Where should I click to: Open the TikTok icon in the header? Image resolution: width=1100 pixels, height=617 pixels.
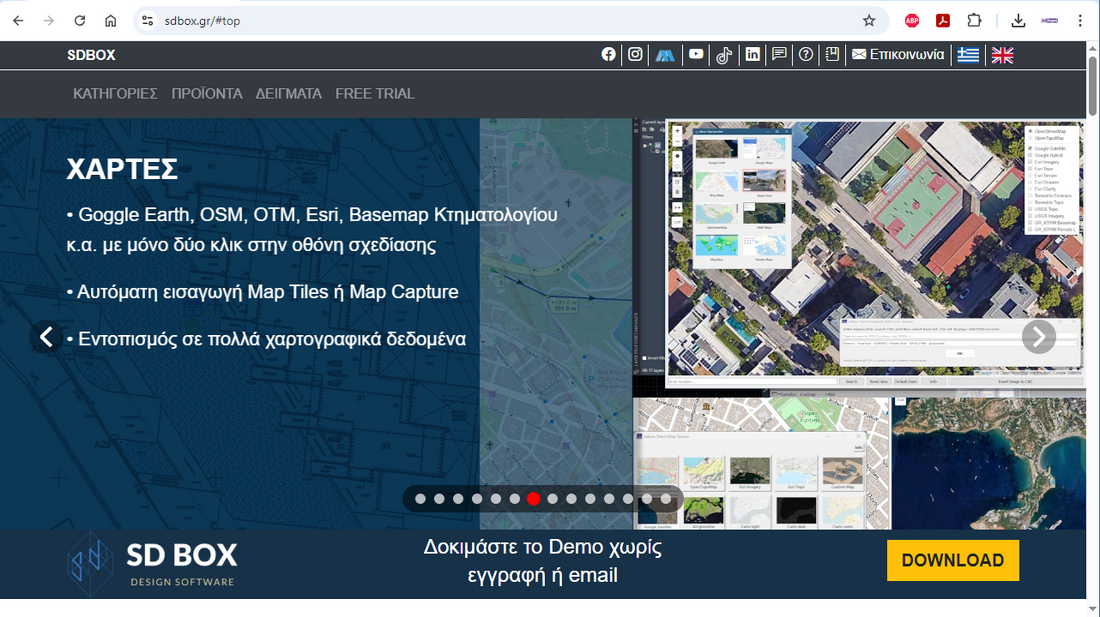(x=724, y=55)
